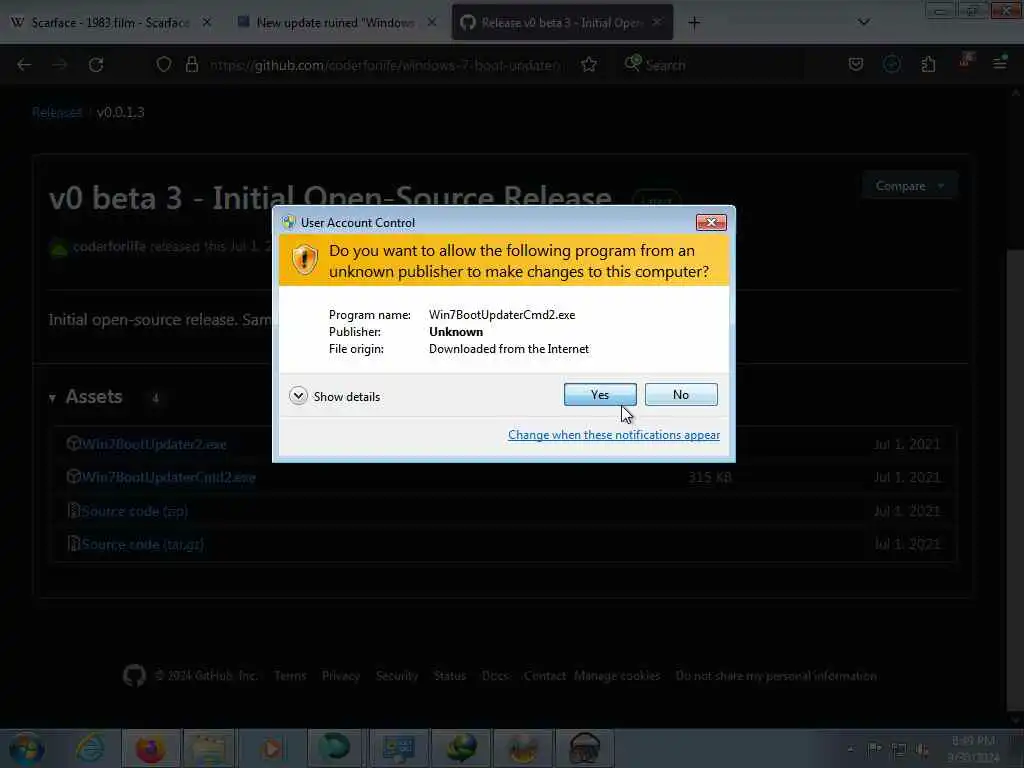
Task: Open the headphones app taskbar icon
Action: tap(584, 748)
